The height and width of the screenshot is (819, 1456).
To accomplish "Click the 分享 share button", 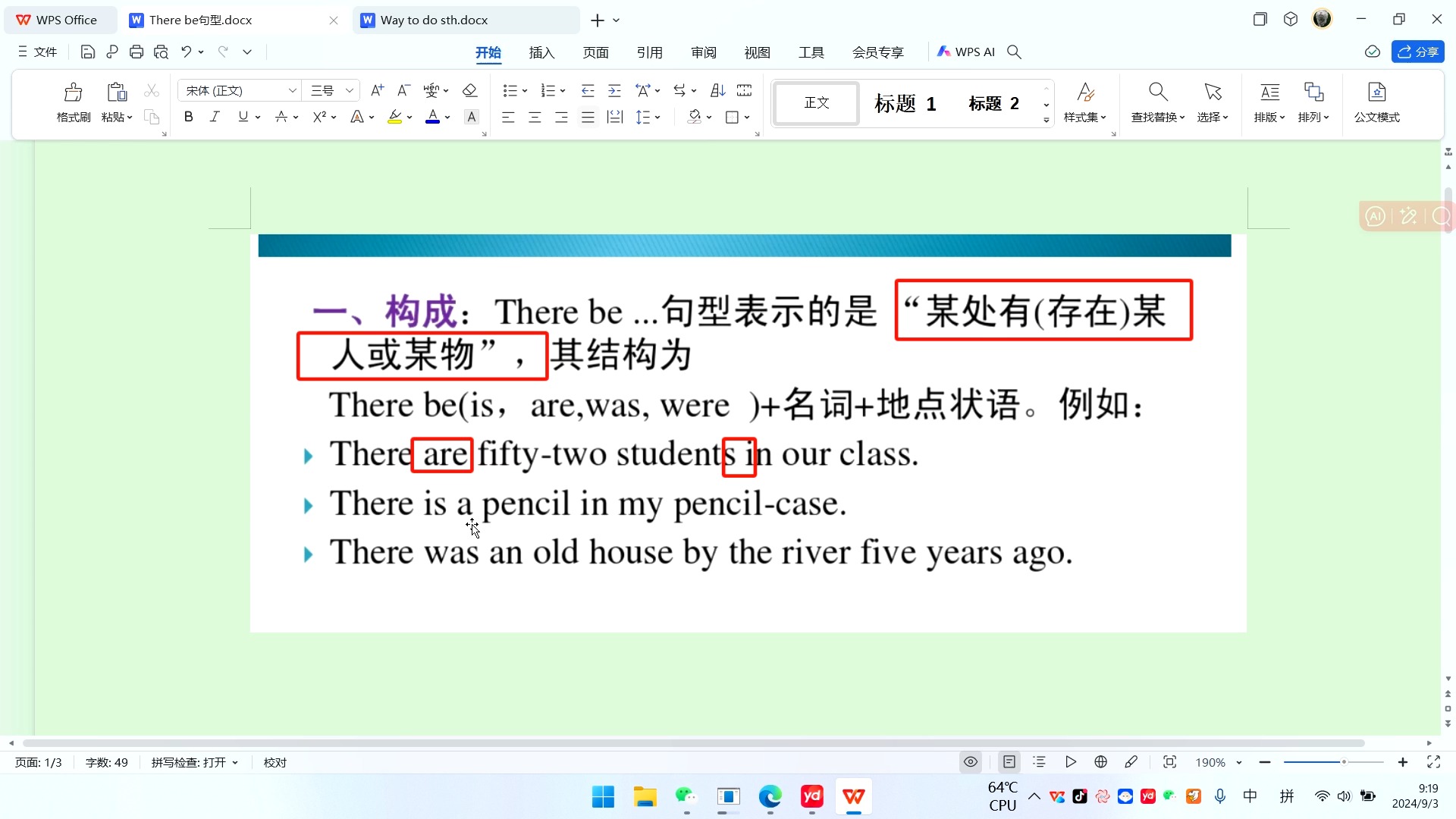I will point(1418,52).
